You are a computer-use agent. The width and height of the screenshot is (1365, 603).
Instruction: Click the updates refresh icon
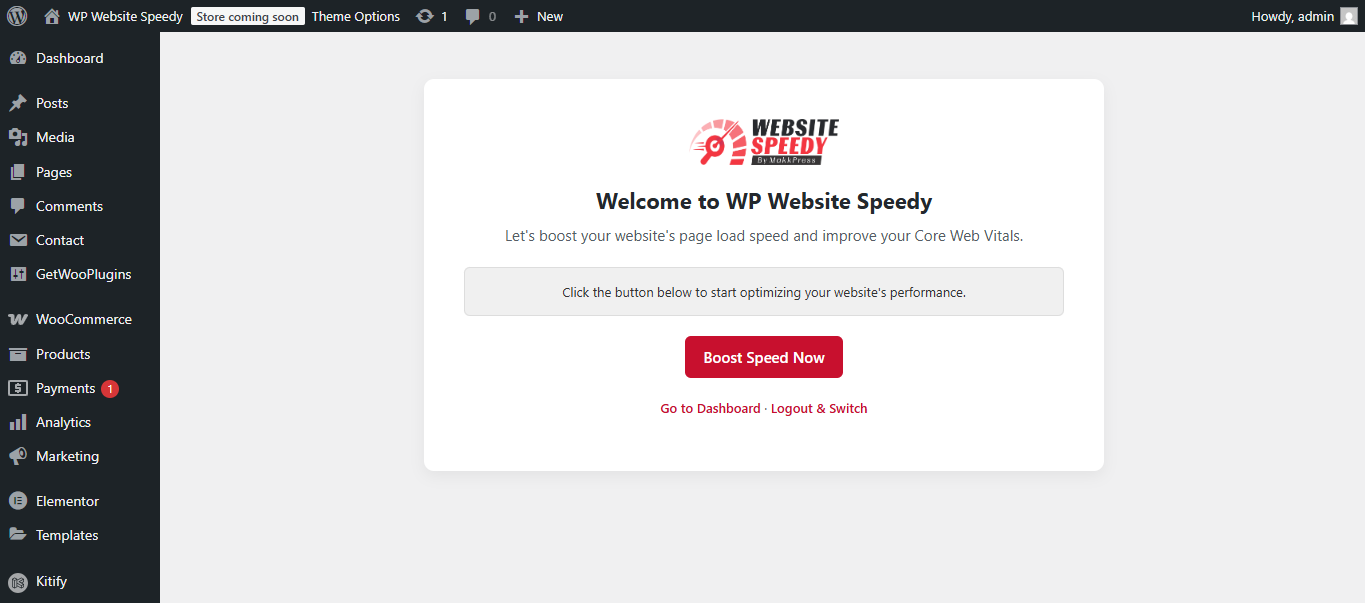click(425, 16)
